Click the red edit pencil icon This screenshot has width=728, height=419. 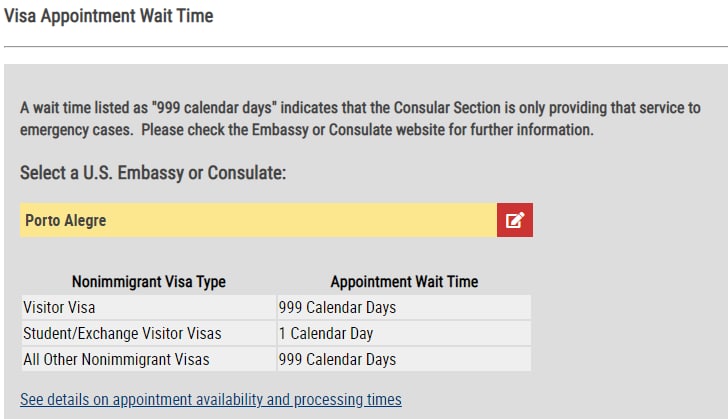tap(514, 220)
